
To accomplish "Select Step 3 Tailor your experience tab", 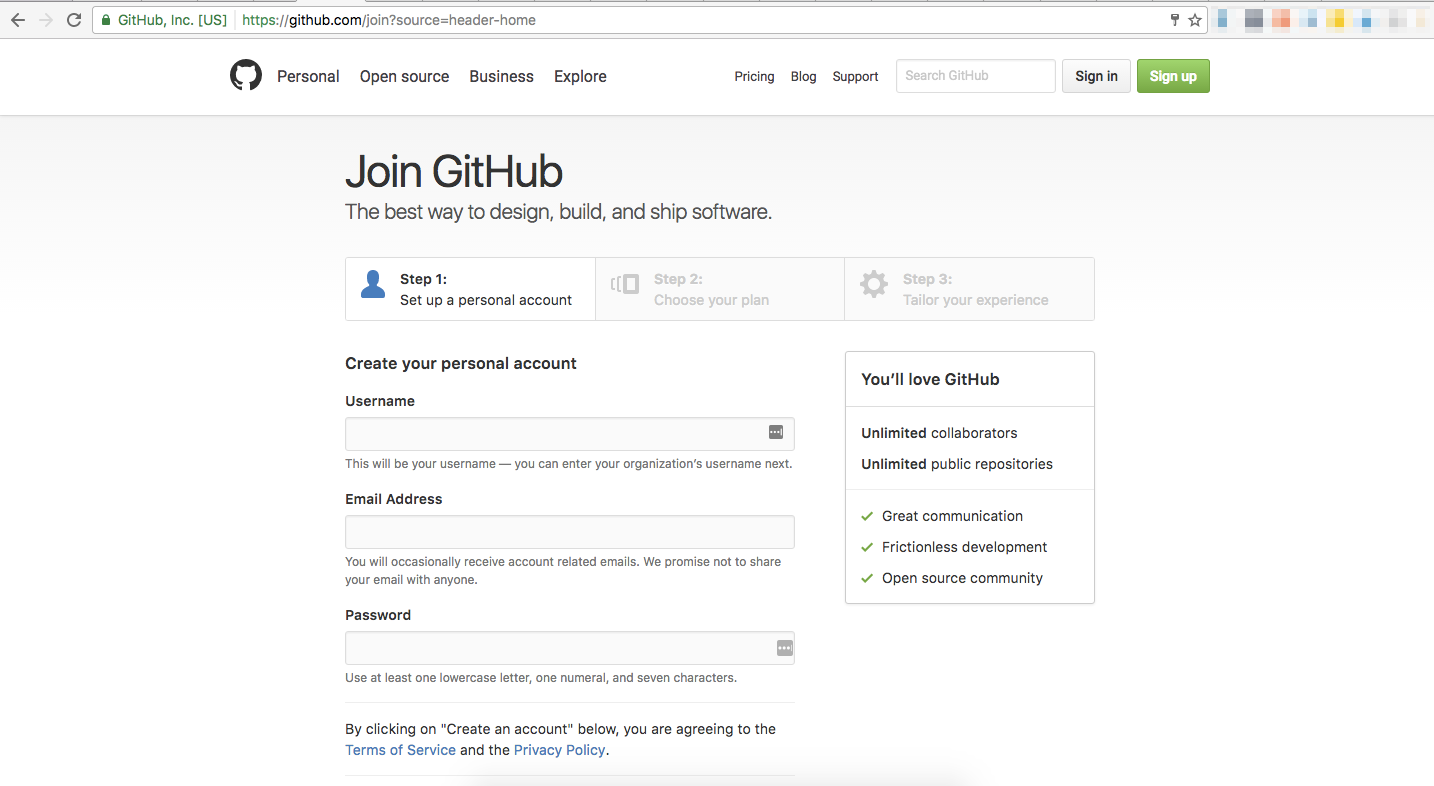I will [969, 289].
